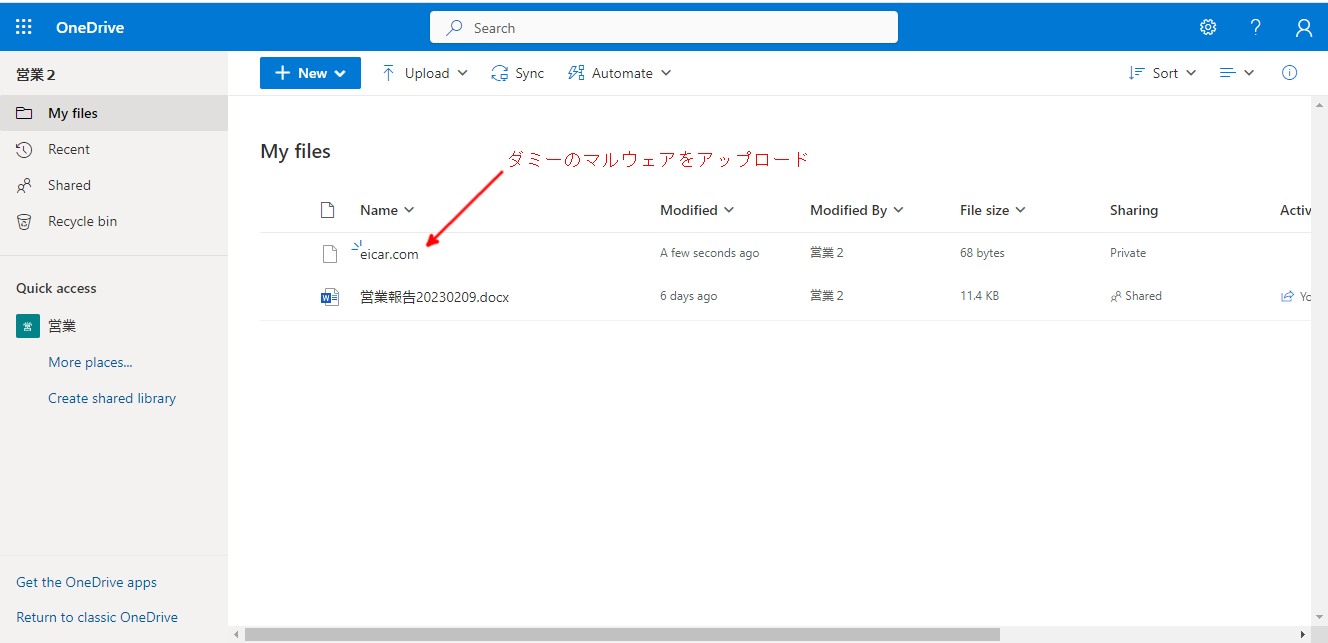Open the Modified By column header dropdown
Screen dimensions: 1328x643
click(857, 210)
